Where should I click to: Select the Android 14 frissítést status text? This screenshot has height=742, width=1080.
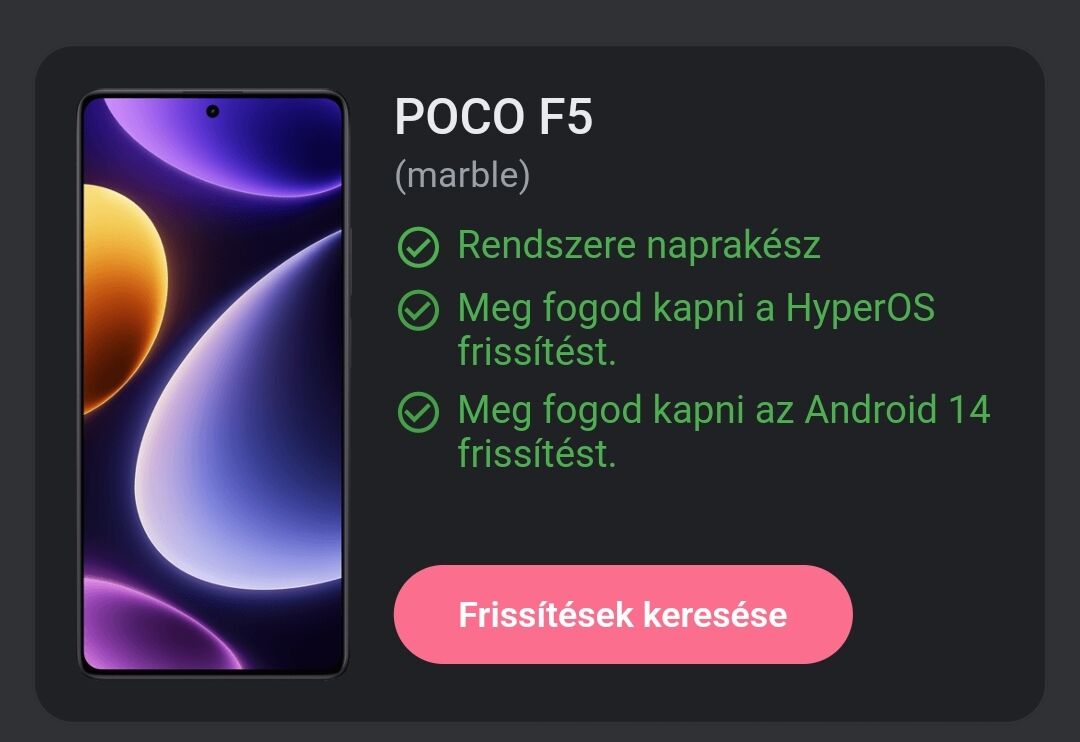[x=724, y=431]
